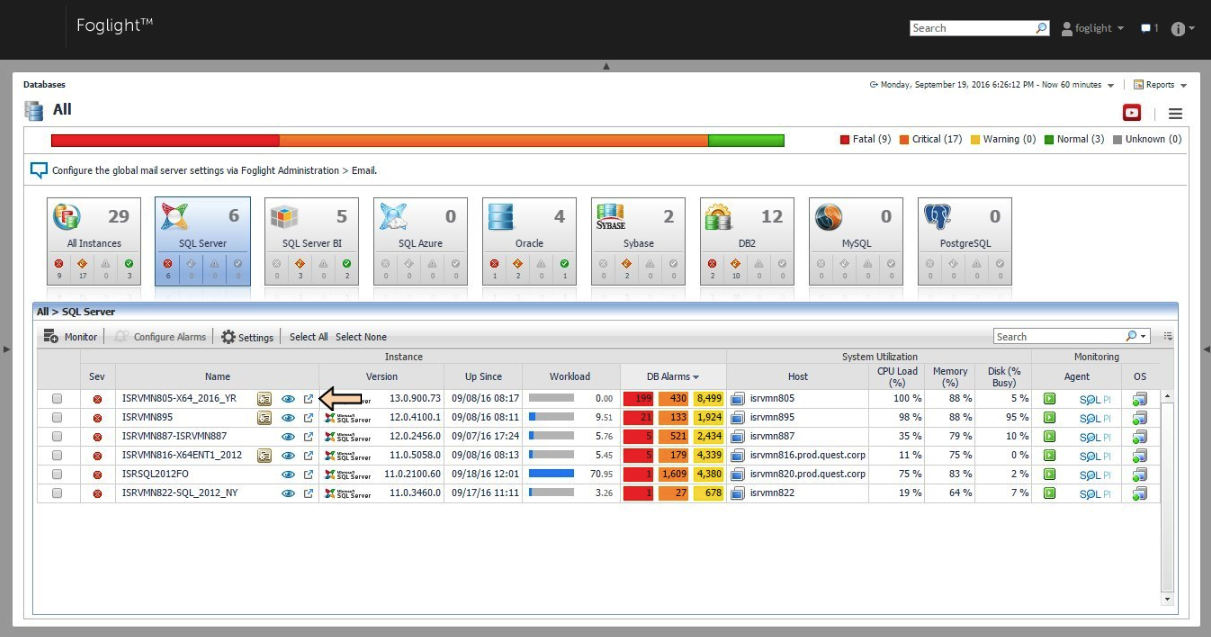Open the foglight user dropdown
The height and width of the screenshot is (637, 1211).
1092,28
